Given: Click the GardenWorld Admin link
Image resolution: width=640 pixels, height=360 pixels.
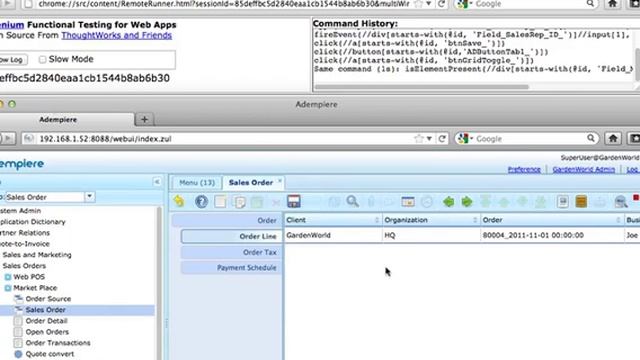Looking at the screenshot, I should coord(584,169).
